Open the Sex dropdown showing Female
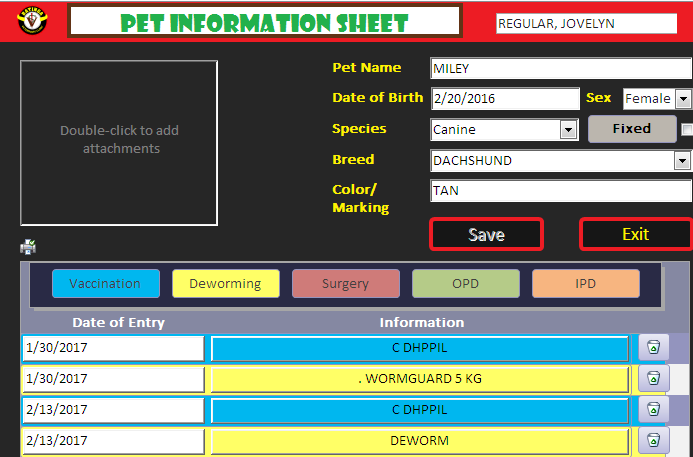The image size is (693, 457). 683,99
